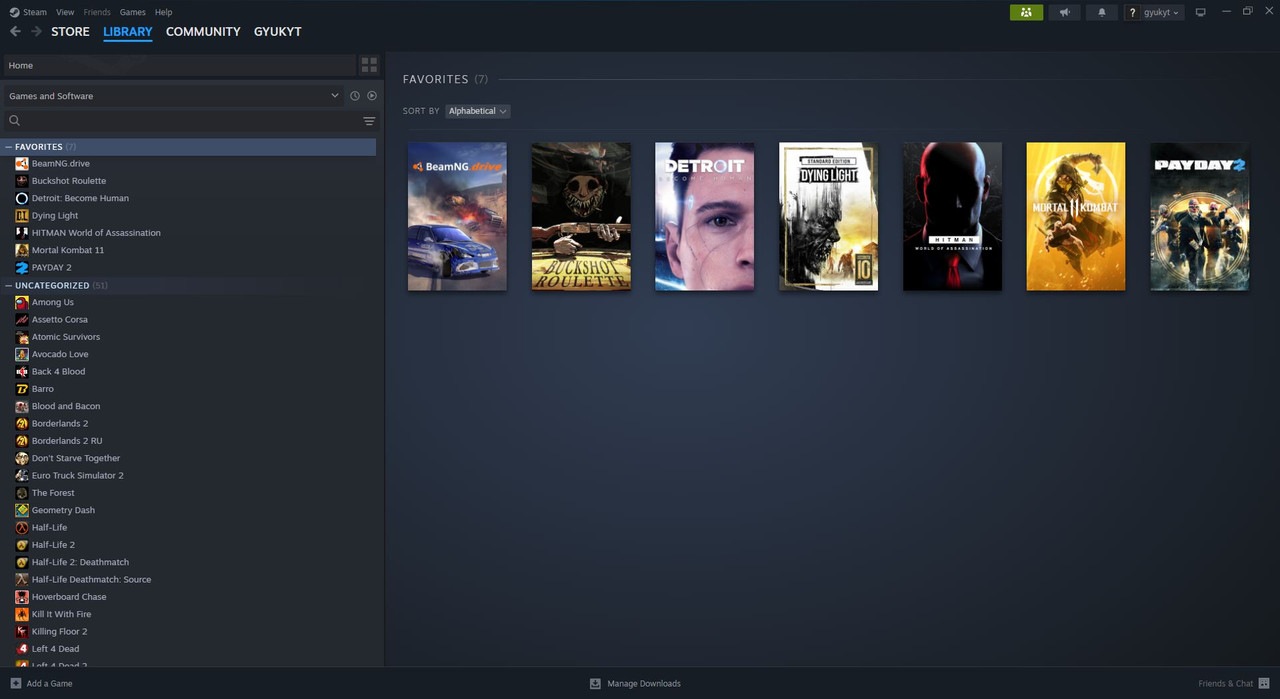Click the back navigation arrow
The height and width of the screenshot is (699, 1280).
pyautogui.click(x=15, y=32)
